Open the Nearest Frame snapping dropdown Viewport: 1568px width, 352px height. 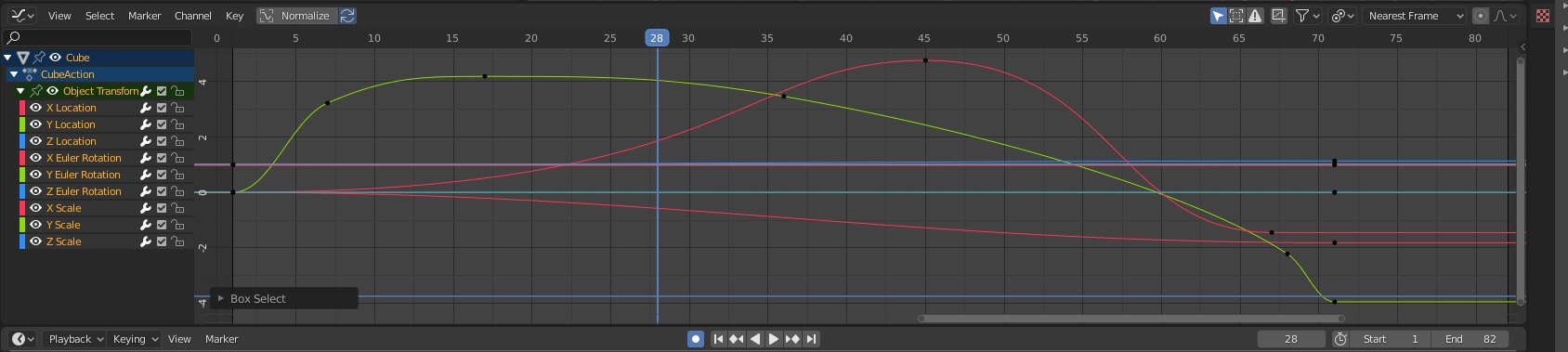(x=1415, y=16)
